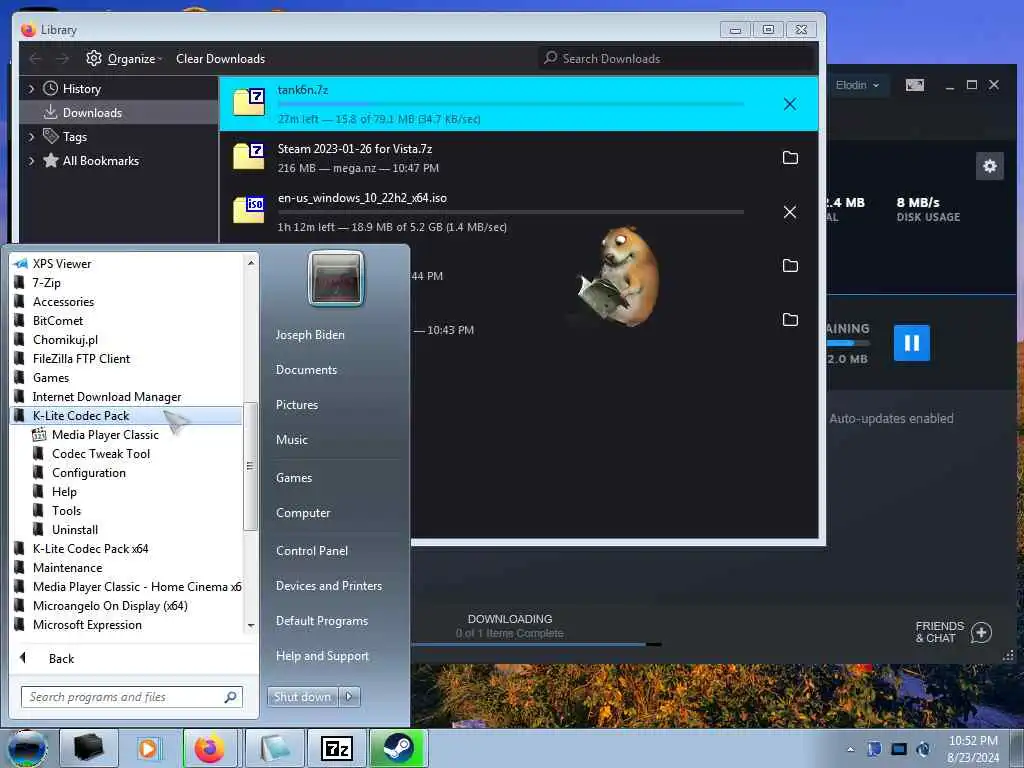
Task: Open 7-Zip from the taskbar
Action: click(337, 748)
